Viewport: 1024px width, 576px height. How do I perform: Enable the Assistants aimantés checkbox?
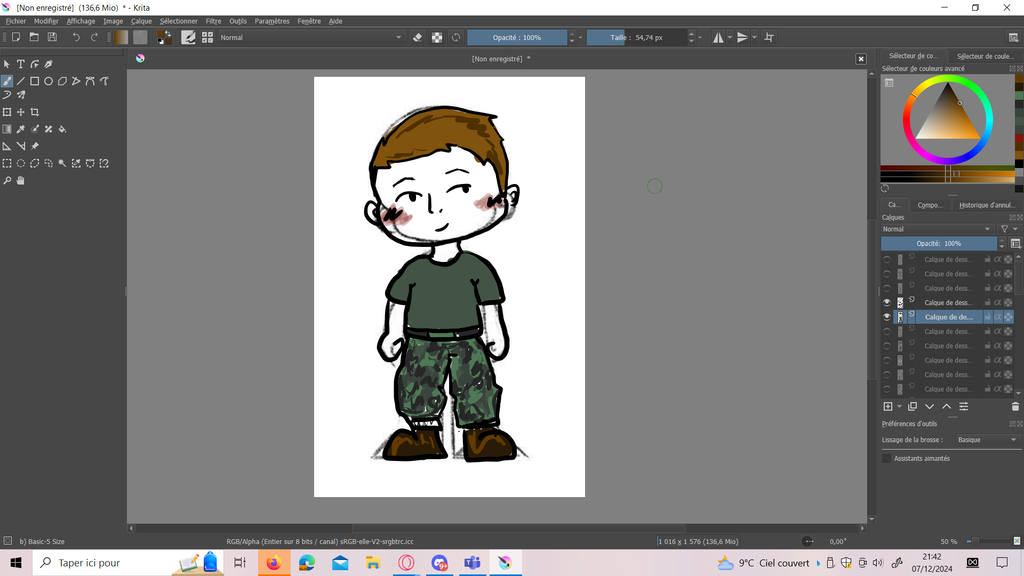886,458
